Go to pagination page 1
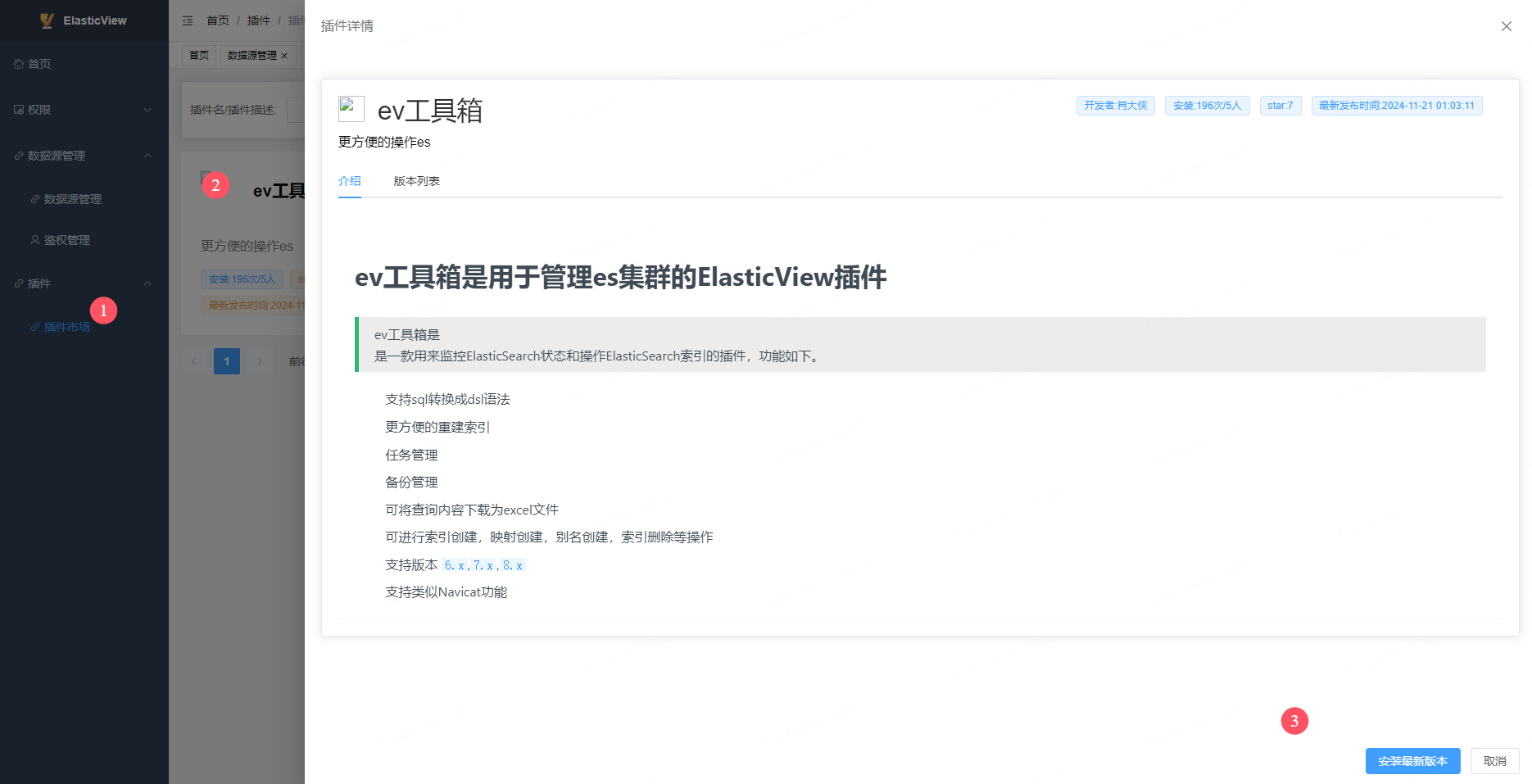Viewport: 1532px width, 784px height. [227, 361]
